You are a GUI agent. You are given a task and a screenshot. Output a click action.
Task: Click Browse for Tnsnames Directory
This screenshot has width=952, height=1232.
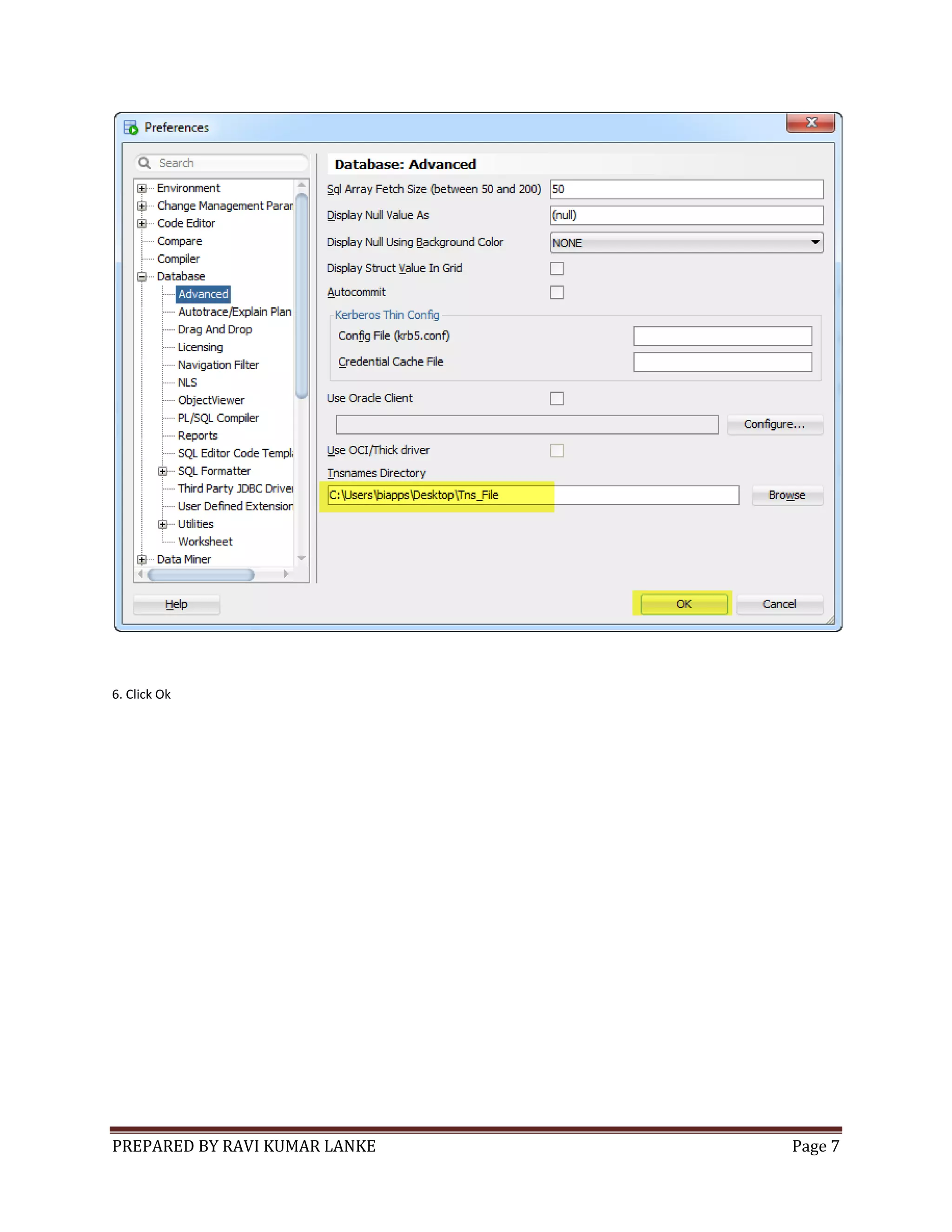(787, 495)
